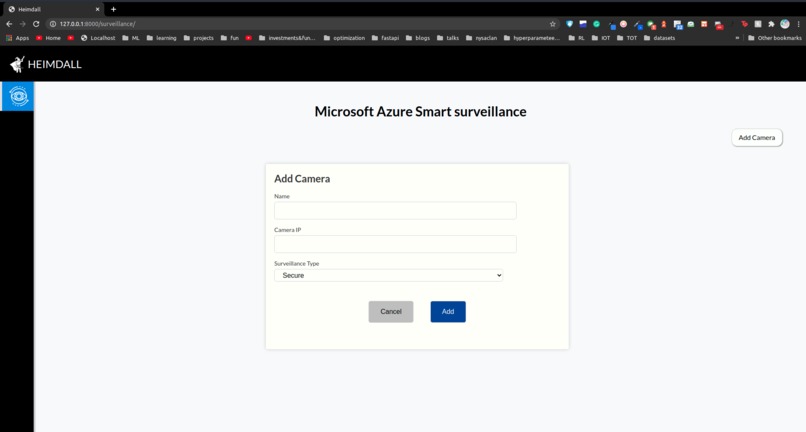Open Chrome profile avatar
This screenshot has height=432, width=806.
click(x=784, y=24)
